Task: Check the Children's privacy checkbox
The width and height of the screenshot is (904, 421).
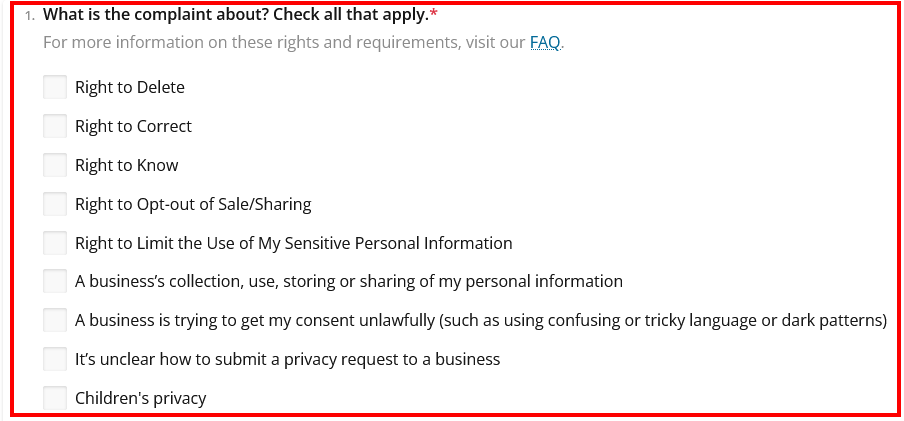Action: [x=55, y=398]
